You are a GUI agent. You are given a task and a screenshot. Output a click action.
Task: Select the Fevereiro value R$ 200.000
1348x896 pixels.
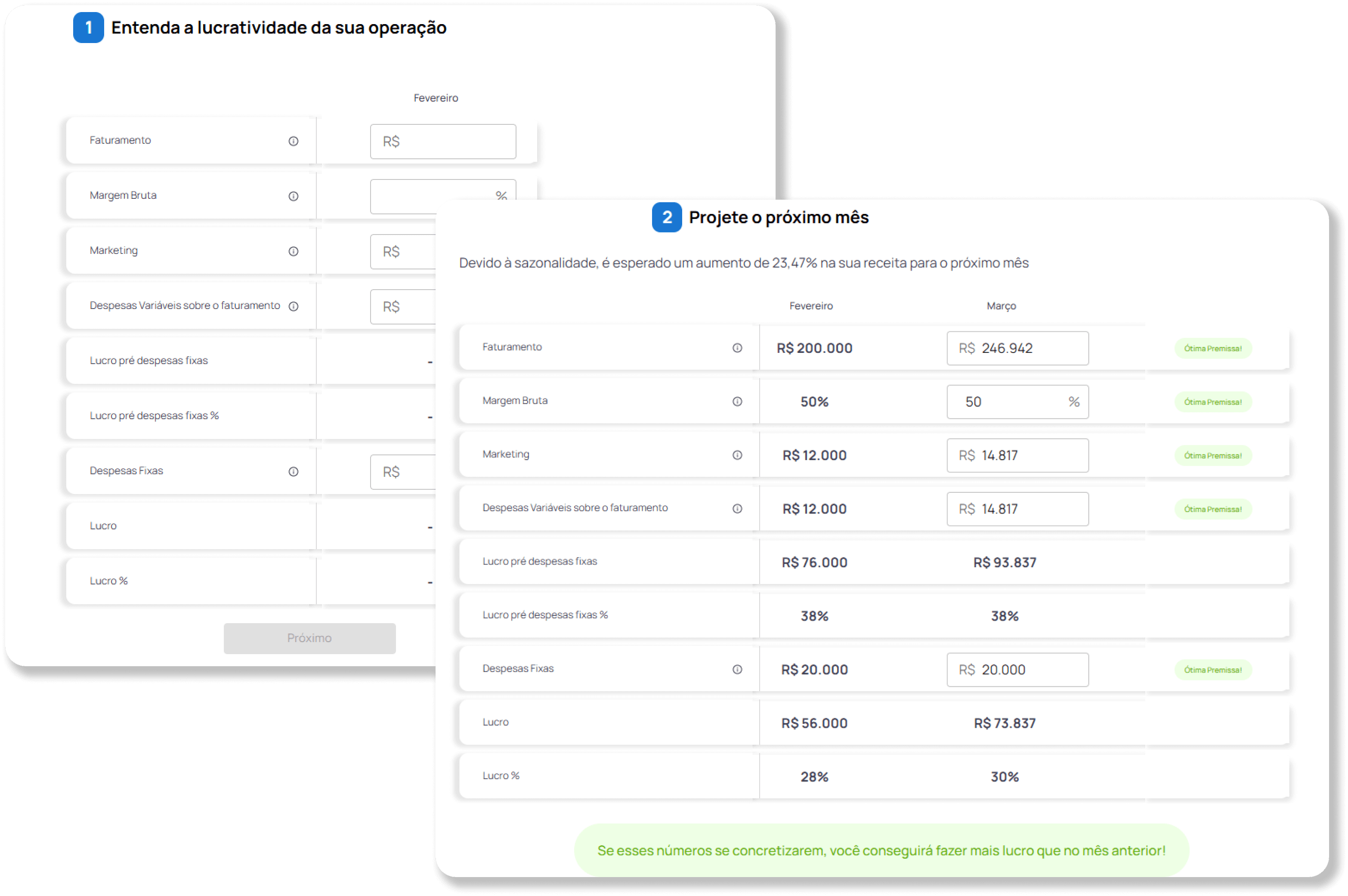click(814, 349)
